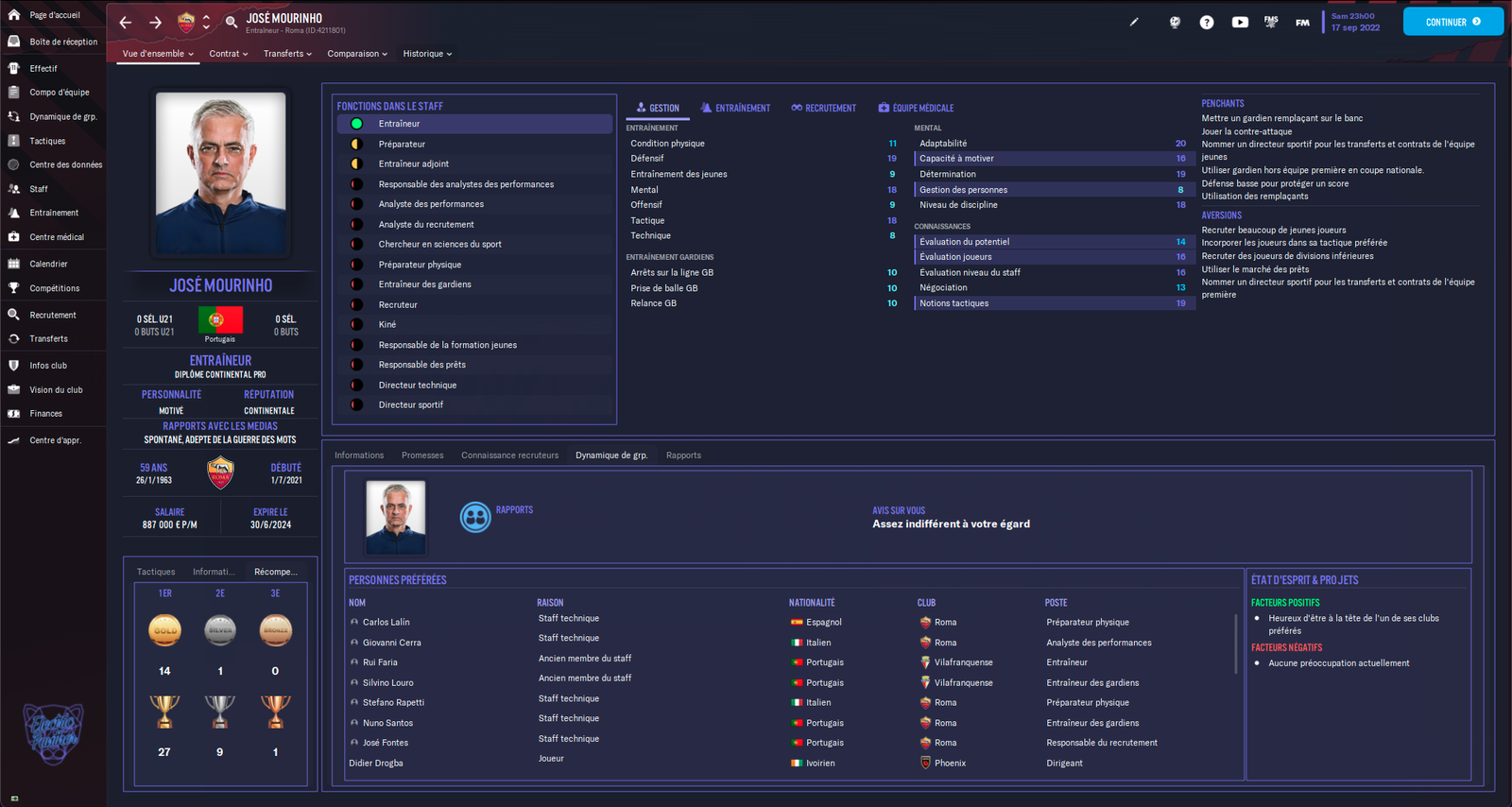Expand the Historique dropdown
The height and width of the screenshot is (807, 1512).
coord(427,54)
